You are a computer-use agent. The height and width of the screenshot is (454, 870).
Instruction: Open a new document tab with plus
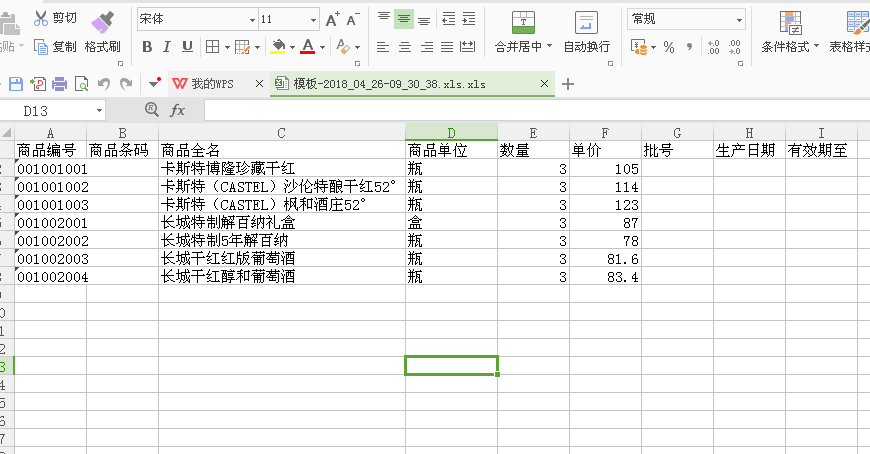tap(568, 84)
